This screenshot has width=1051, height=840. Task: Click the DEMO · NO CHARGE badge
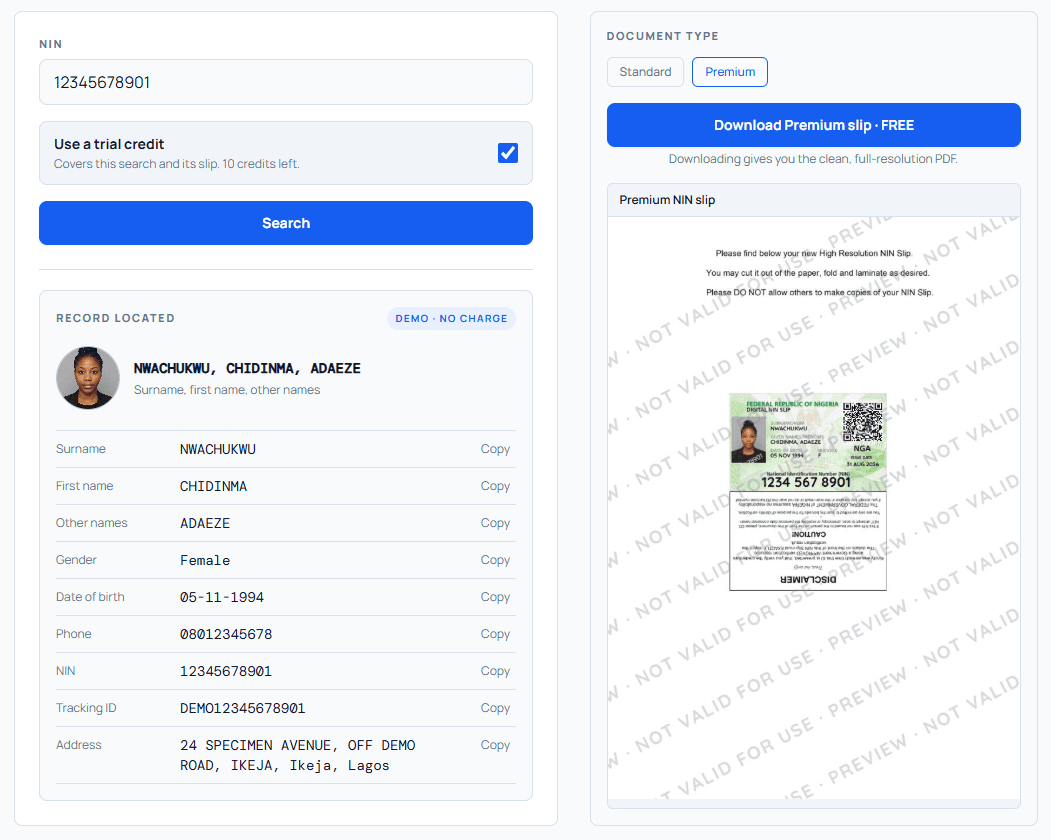(451, 318)
